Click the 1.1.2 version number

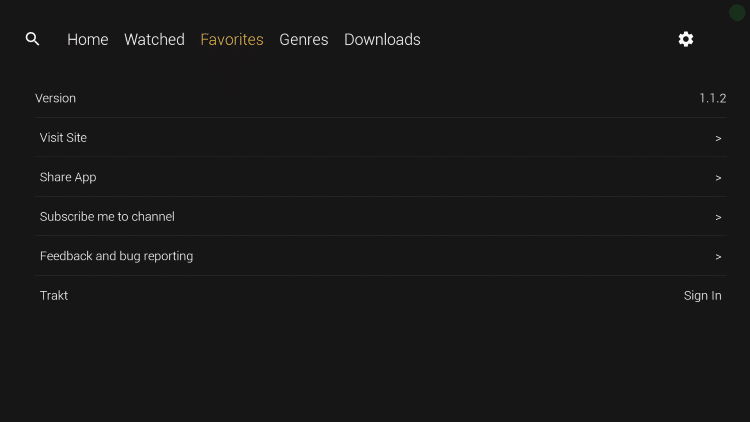coord(712,98)
